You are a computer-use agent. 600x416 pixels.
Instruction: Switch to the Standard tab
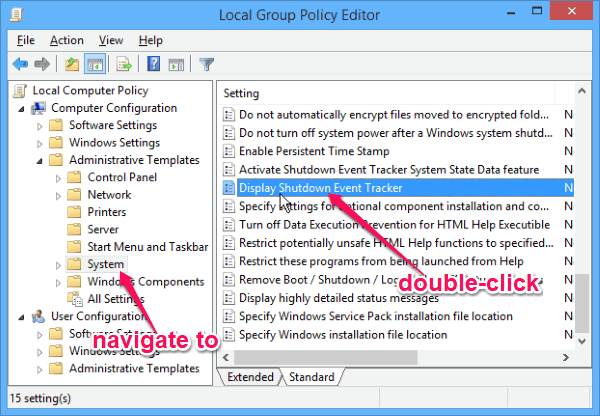[x=312, y=377]
